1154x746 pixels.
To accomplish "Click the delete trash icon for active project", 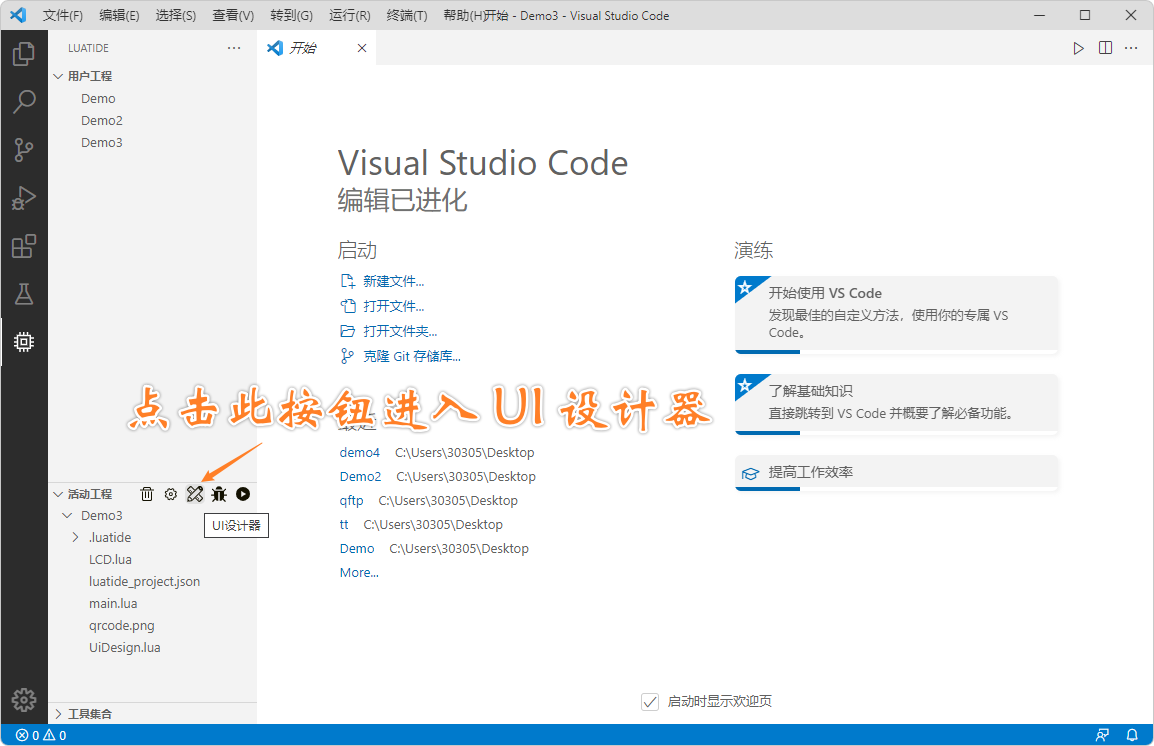I will (x=147, y=494).
